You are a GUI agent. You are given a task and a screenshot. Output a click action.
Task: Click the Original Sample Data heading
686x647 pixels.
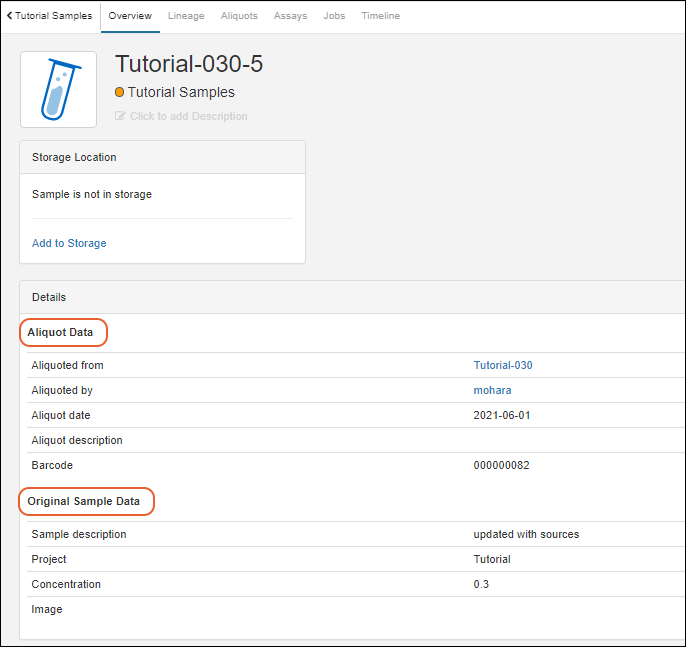click(x=84, y=500)
